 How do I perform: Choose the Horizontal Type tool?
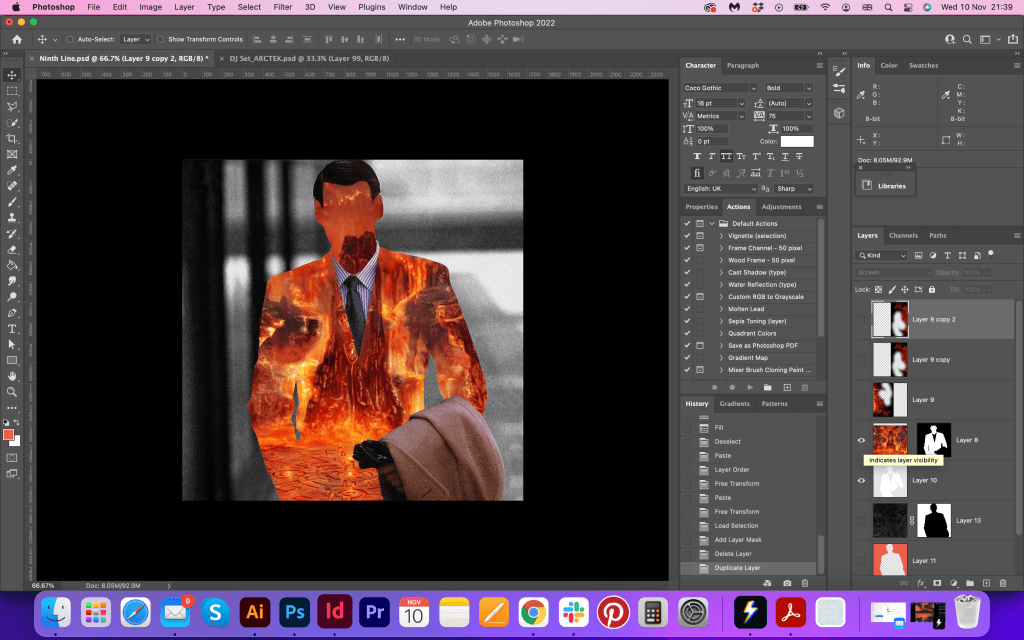[12, 328]
